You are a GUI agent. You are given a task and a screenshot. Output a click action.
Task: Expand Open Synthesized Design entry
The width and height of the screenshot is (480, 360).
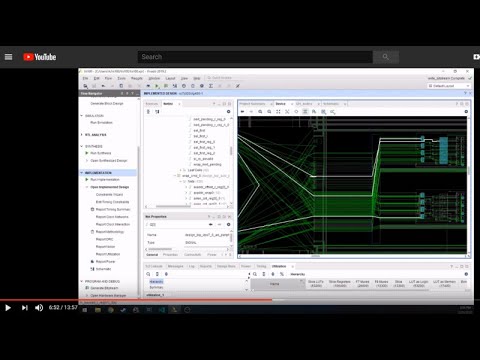87,161
